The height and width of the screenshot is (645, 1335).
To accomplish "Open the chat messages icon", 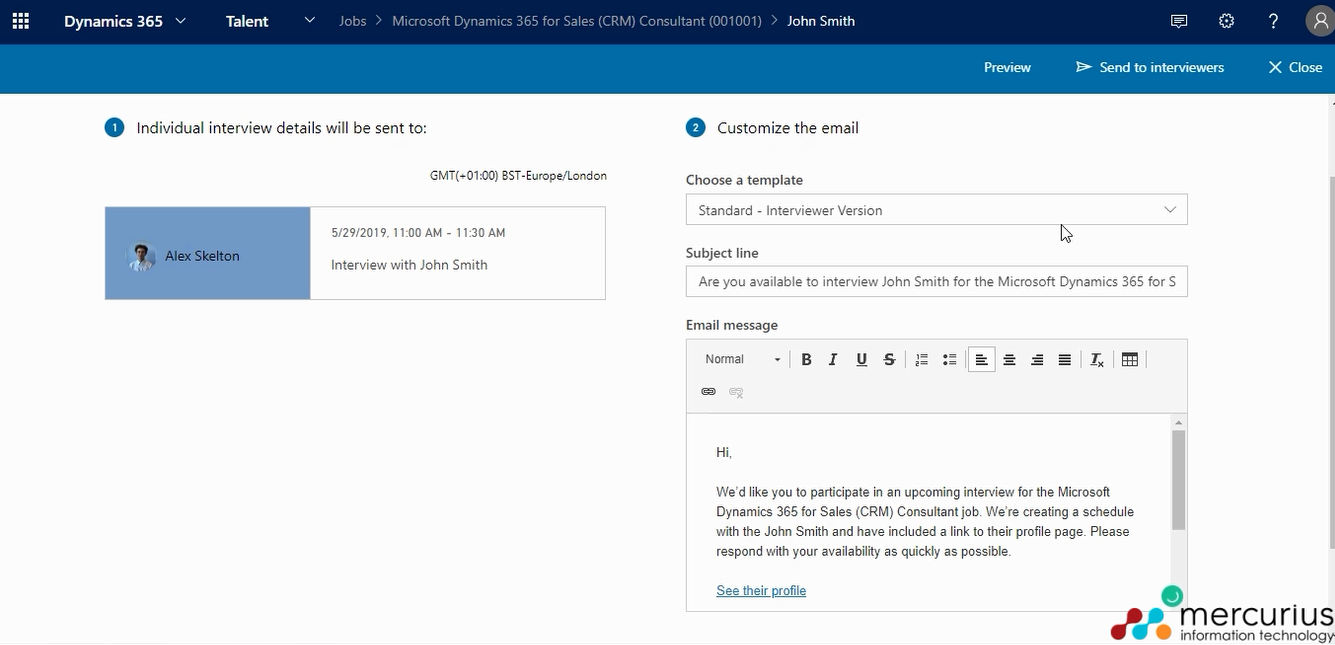I will point(1179,21).
